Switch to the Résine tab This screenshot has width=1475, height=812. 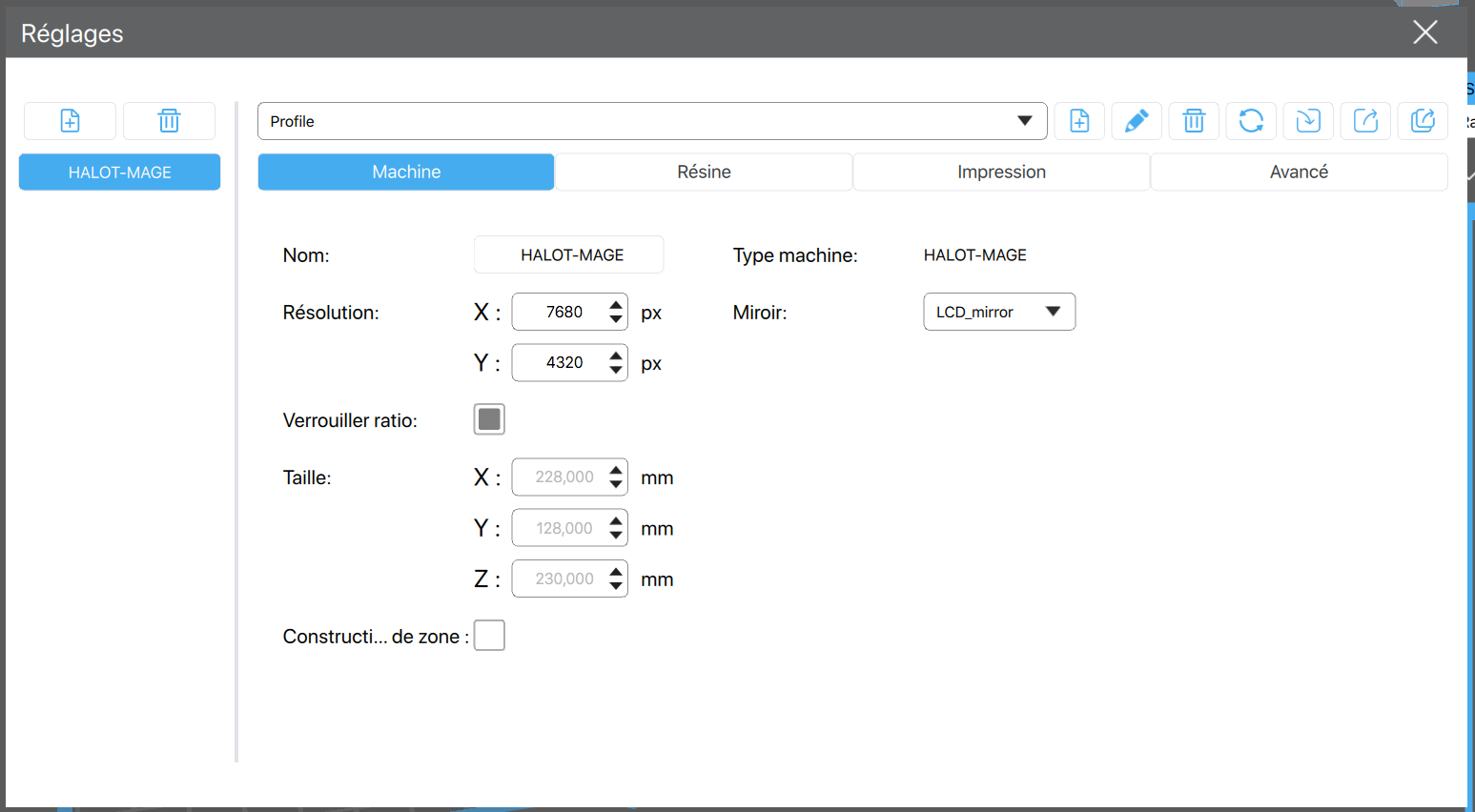[x=704, y=173]
